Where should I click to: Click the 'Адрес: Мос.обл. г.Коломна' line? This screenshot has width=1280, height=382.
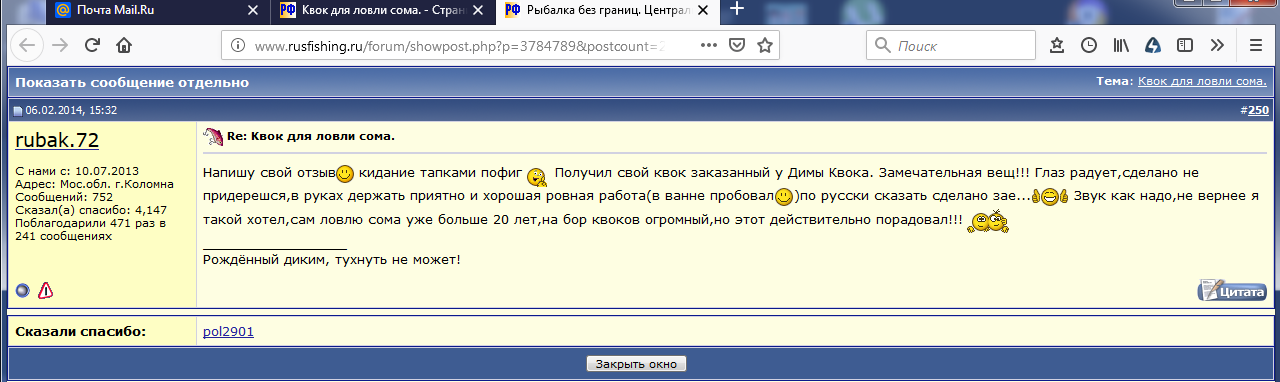click(x=95, y=184)
